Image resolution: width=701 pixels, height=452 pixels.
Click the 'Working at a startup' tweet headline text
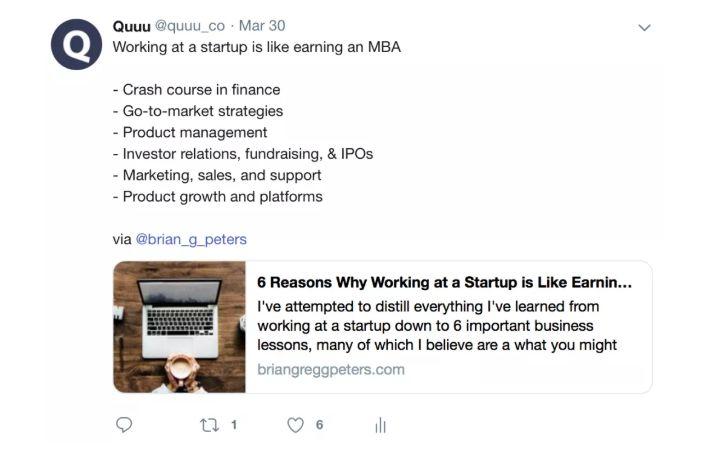[257, 47]
